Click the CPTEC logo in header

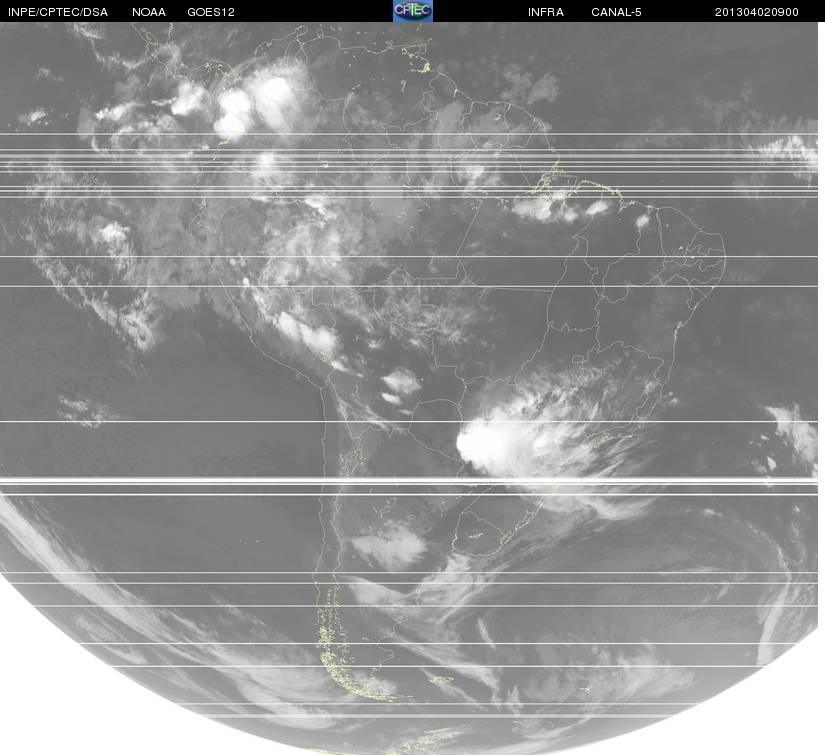tap(413, 11)
